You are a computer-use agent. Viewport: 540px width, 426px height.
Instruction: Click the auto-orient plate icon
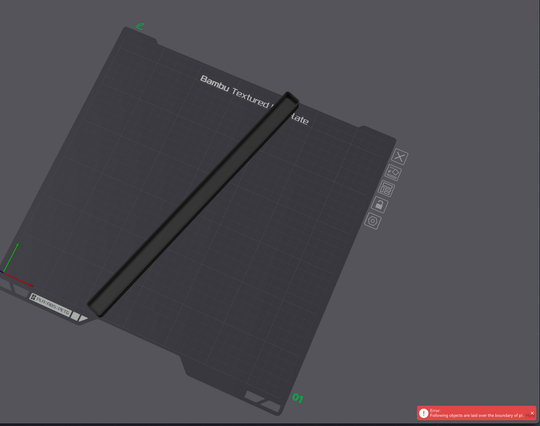393,173
